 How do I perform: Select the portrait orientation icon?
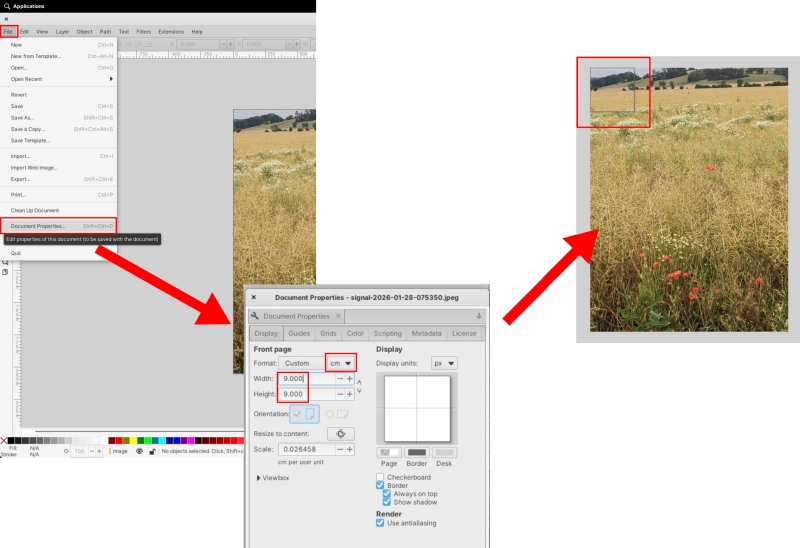pos(311,413)
